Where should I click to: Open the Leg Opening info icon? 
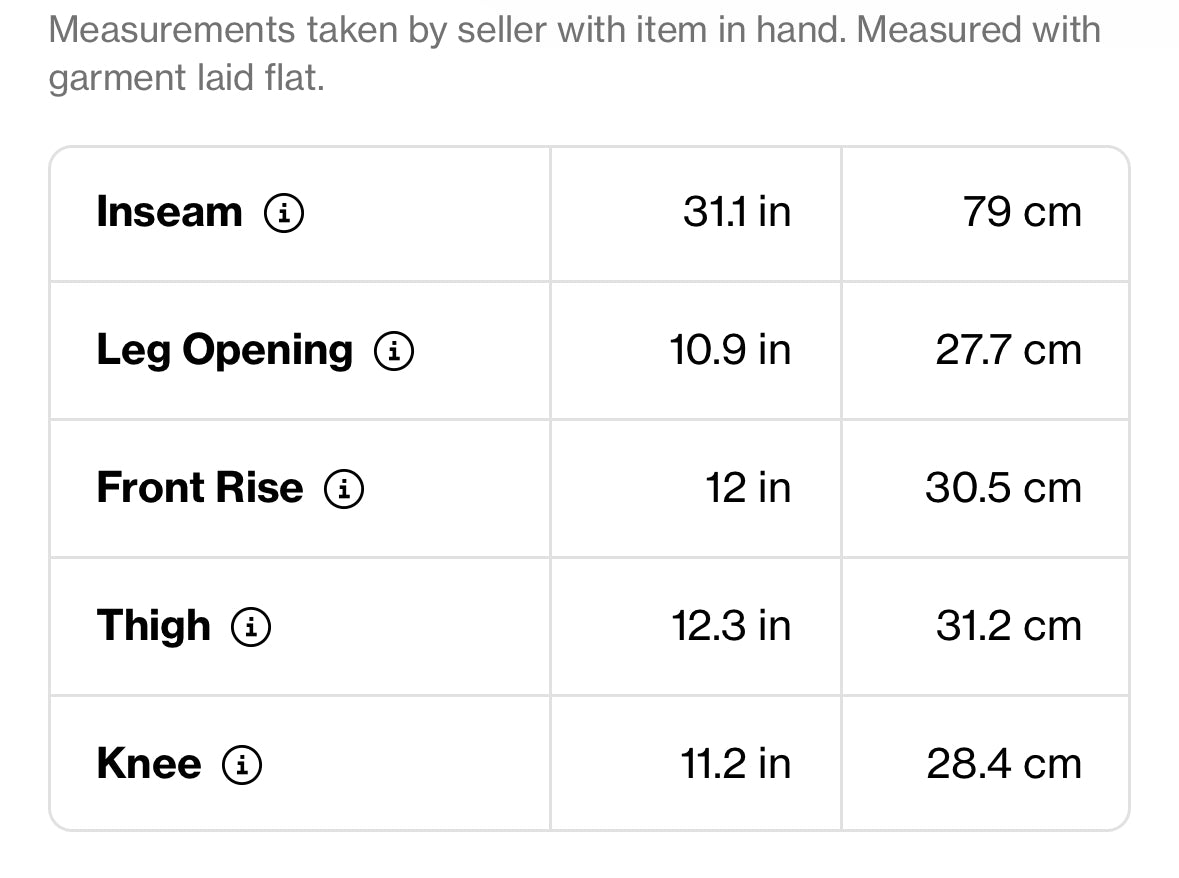[393, 351]
